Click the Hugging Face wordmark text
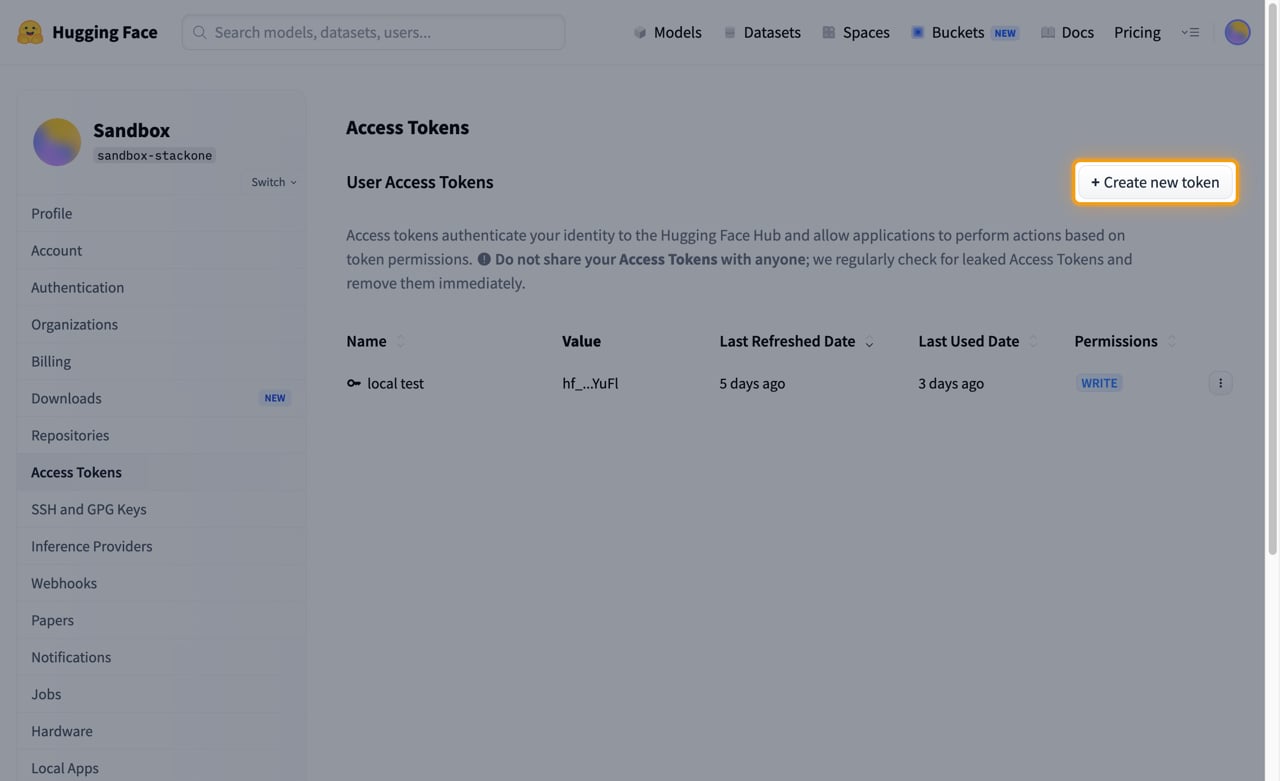 (x=105, y=32)
